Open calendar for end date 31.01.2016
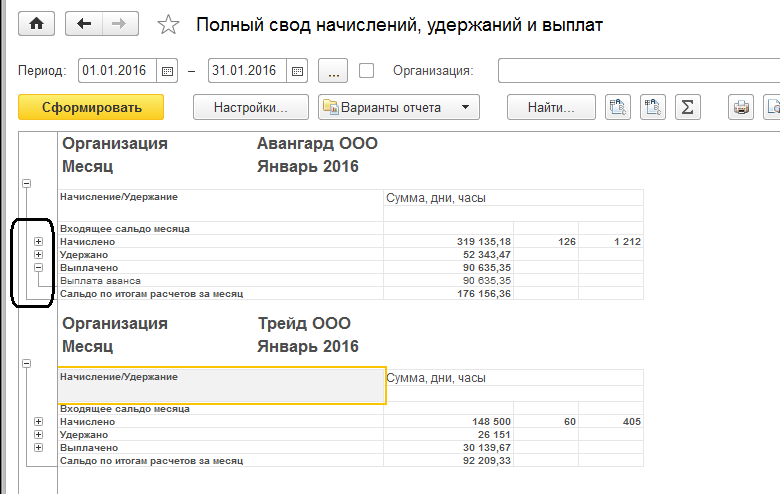This screenshot has height=494, width=780. pos(296,71)
